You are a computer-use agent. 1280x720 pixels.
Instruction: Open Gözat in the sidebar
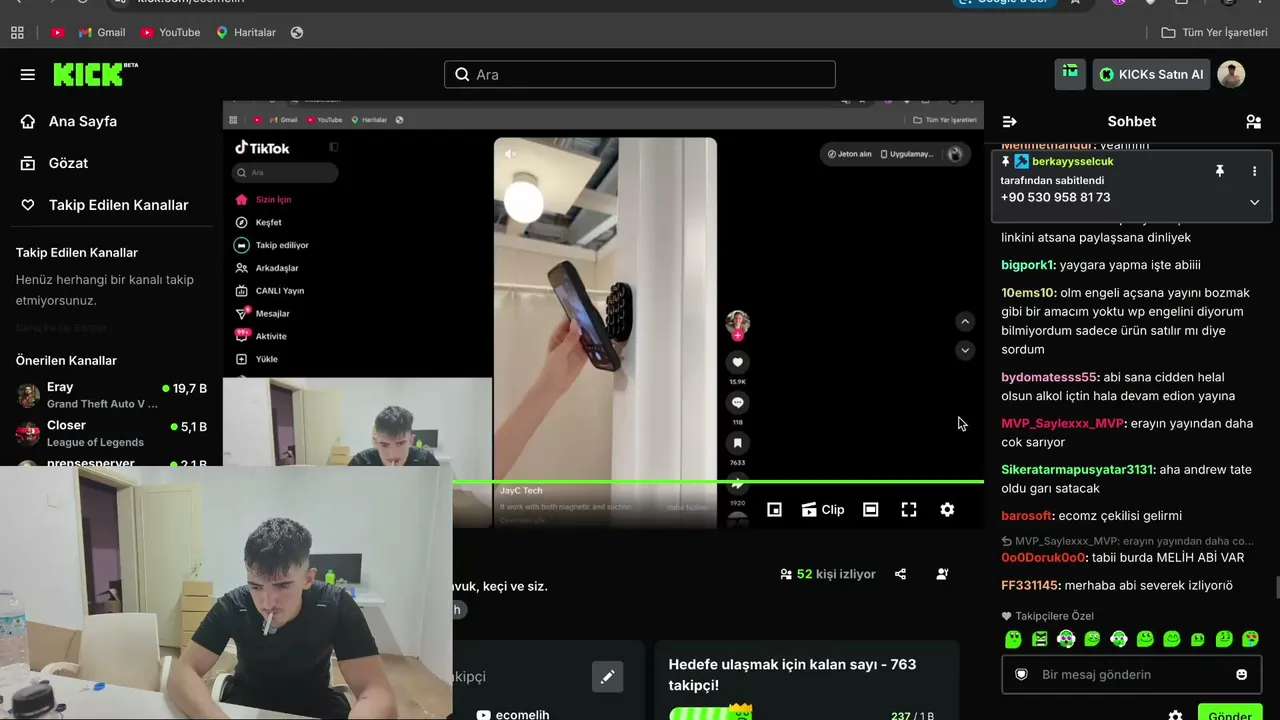[54, 163]
